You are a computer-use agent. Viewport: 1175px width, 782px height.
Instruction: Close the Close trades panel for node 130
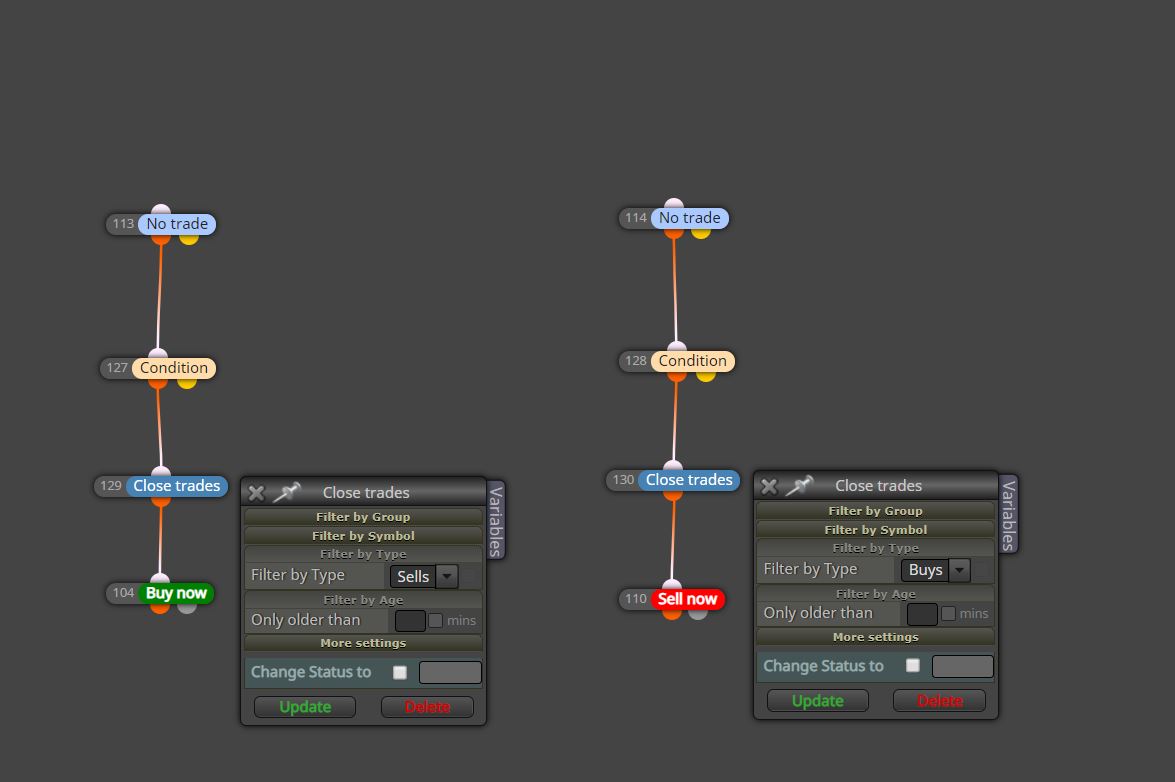(769, 487)
